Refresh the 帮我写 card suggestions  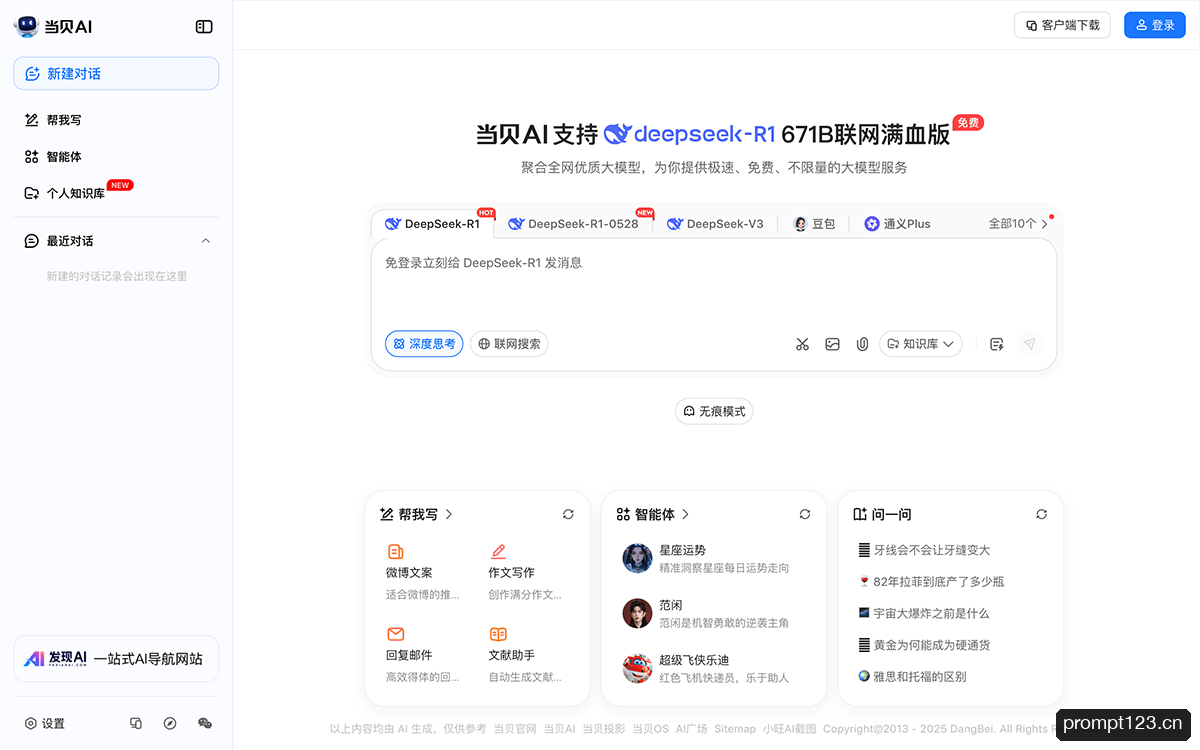[568, 514]
